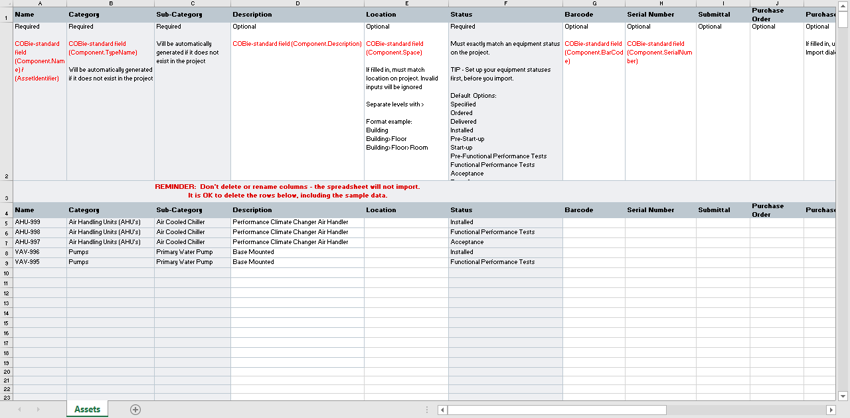Select Functional Performance Tests status for VAV-995

[505, 262]
